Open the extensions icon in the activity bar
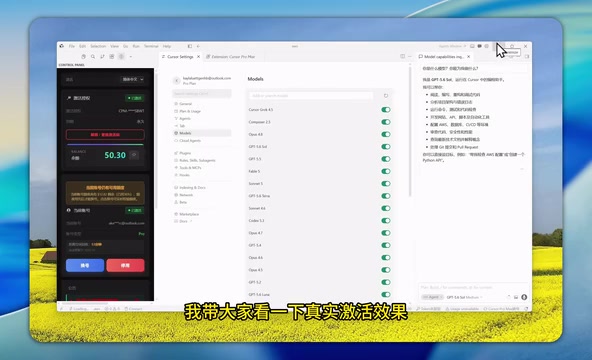The height and width of the screenshot is (360, 592). (112, 57)
